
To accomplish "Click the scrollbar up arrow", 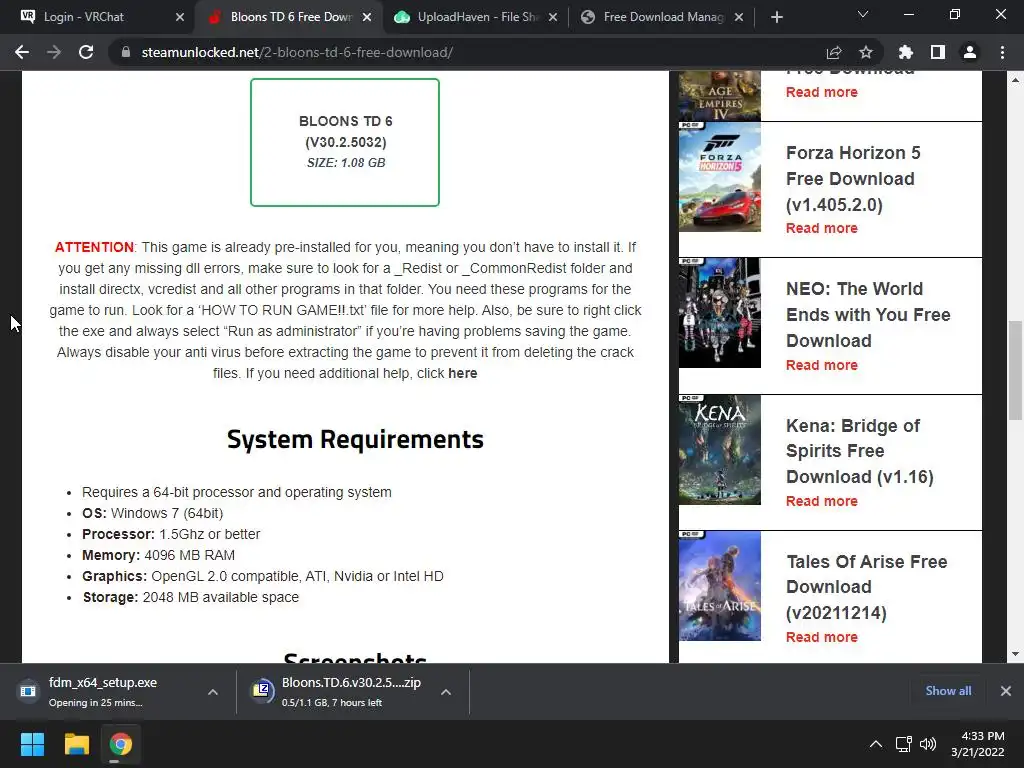I will (x=1015, y=80).
